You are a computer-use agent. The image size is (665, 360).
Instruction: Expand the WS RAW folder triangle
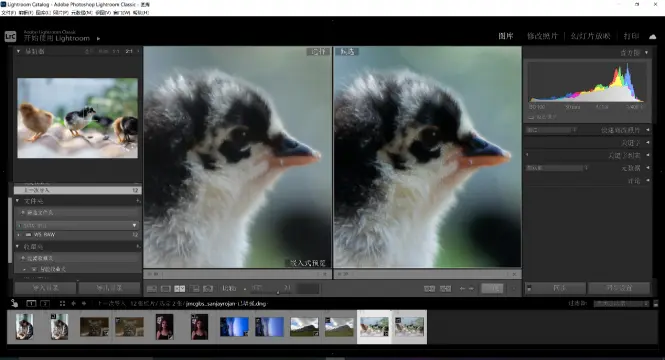(x=18, y=234)
